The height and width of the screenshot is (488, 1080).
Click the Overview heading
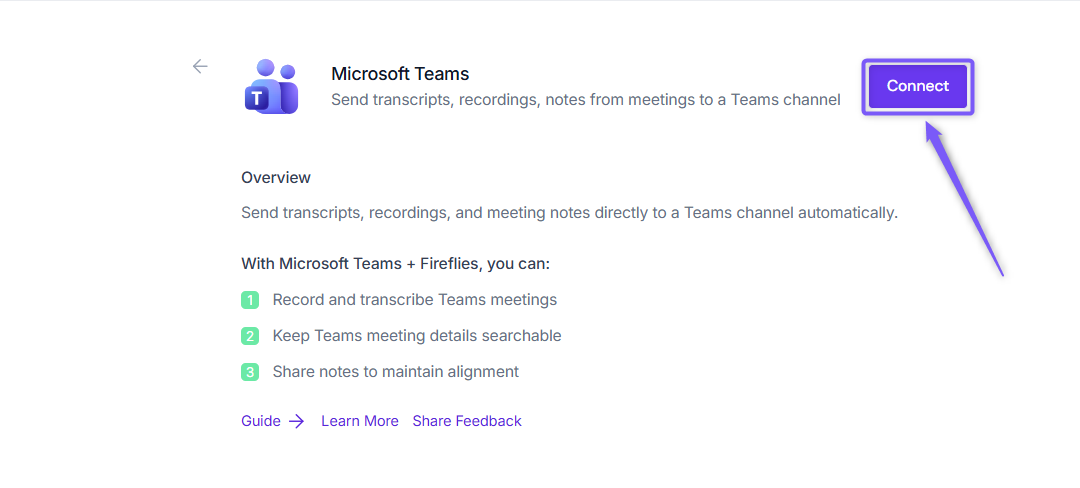coord(276,178)
